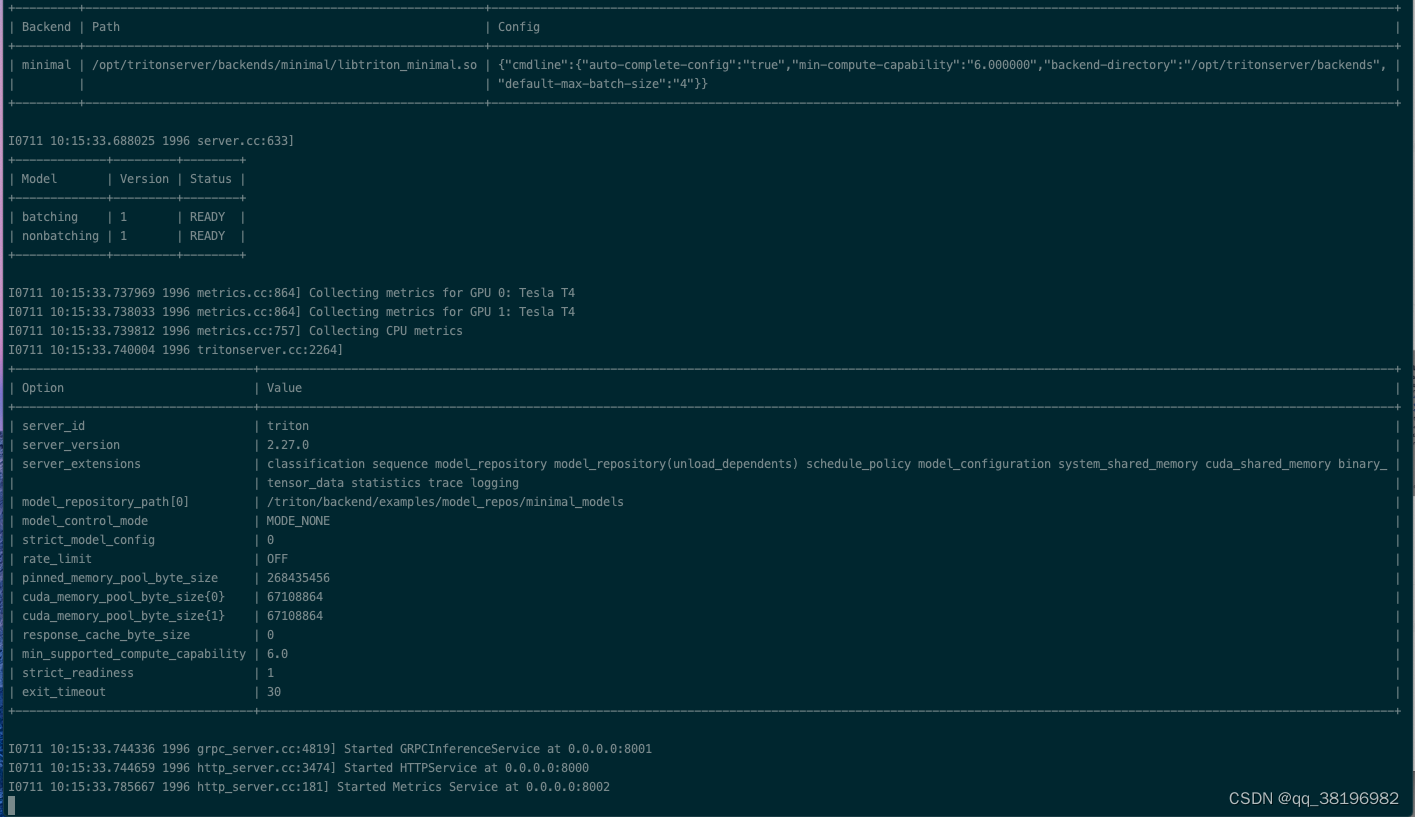Click the READY status of batching model
This screenshot has height=817, width=1415.
[207, 216]
